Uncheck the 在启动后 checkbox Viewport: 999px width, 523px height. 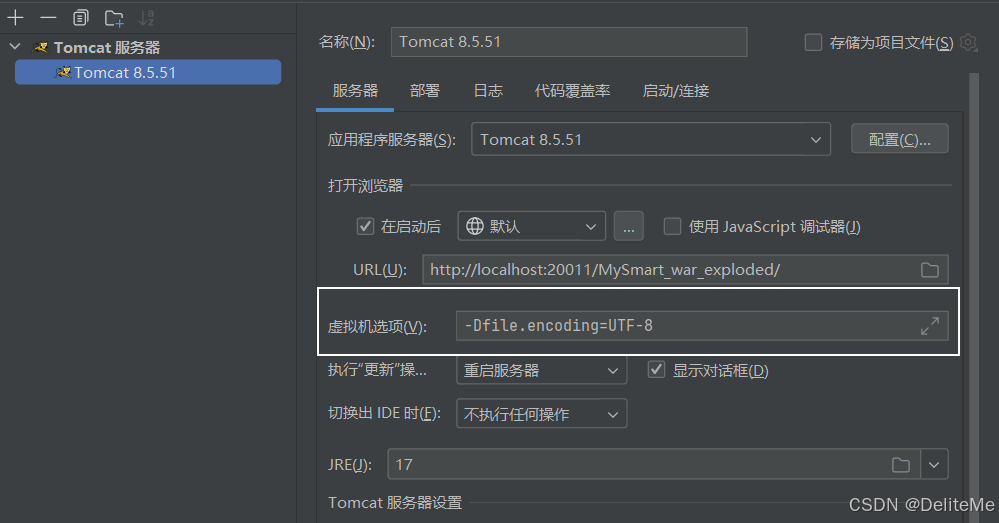click(x=365, y=226)
